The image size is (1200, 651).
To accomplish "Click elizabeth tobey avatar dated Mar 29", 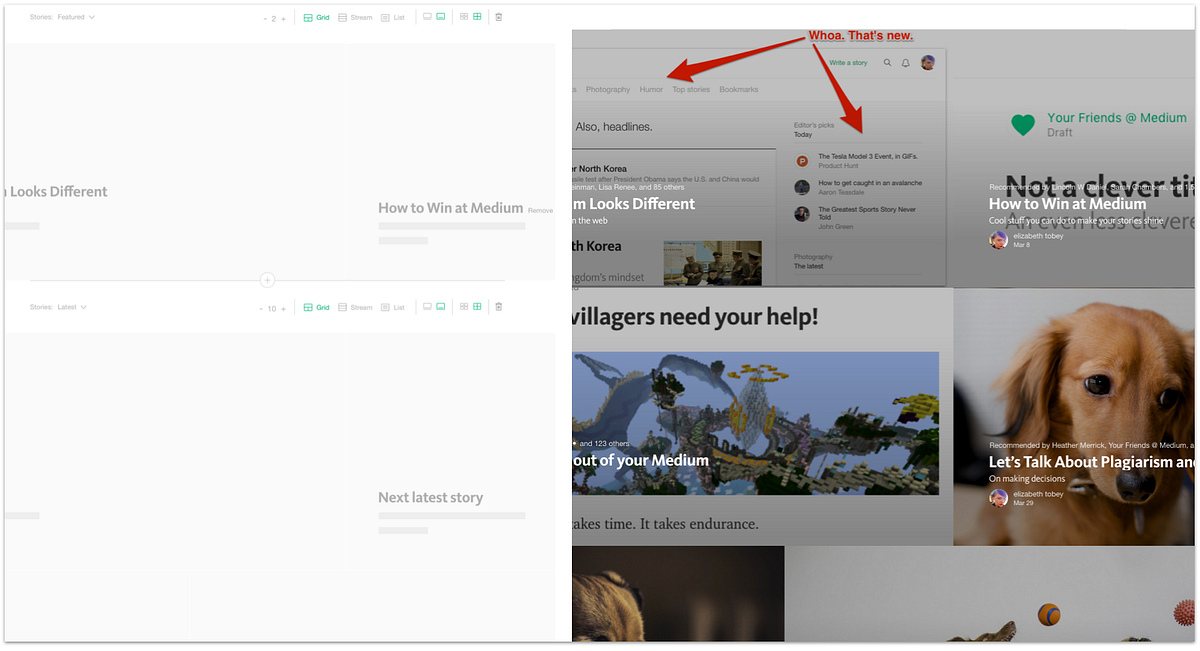I will (x=998, y=498).
